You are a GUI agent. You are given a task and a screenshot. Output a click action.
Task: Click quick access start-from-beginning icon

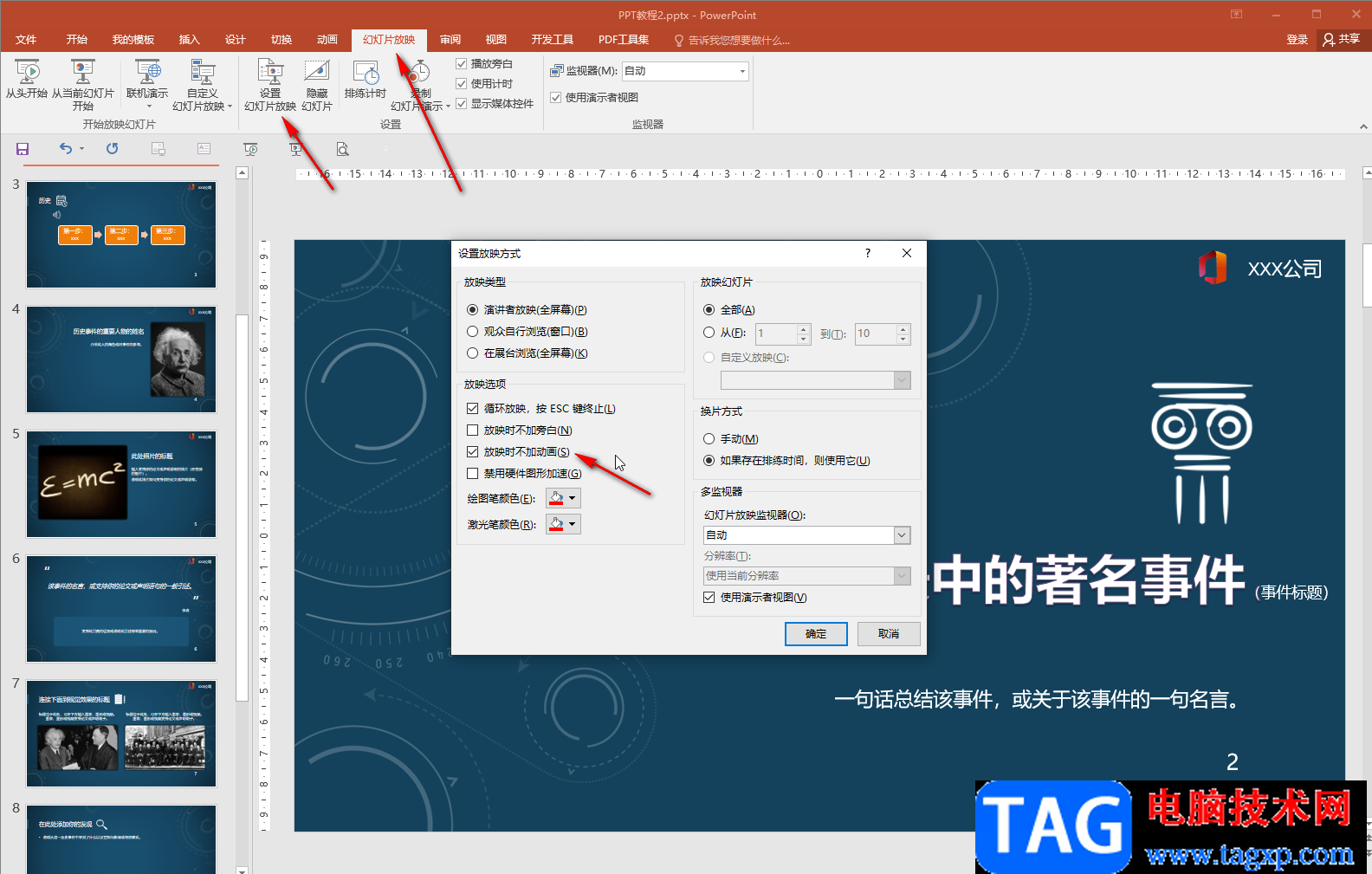pos(250,149)
